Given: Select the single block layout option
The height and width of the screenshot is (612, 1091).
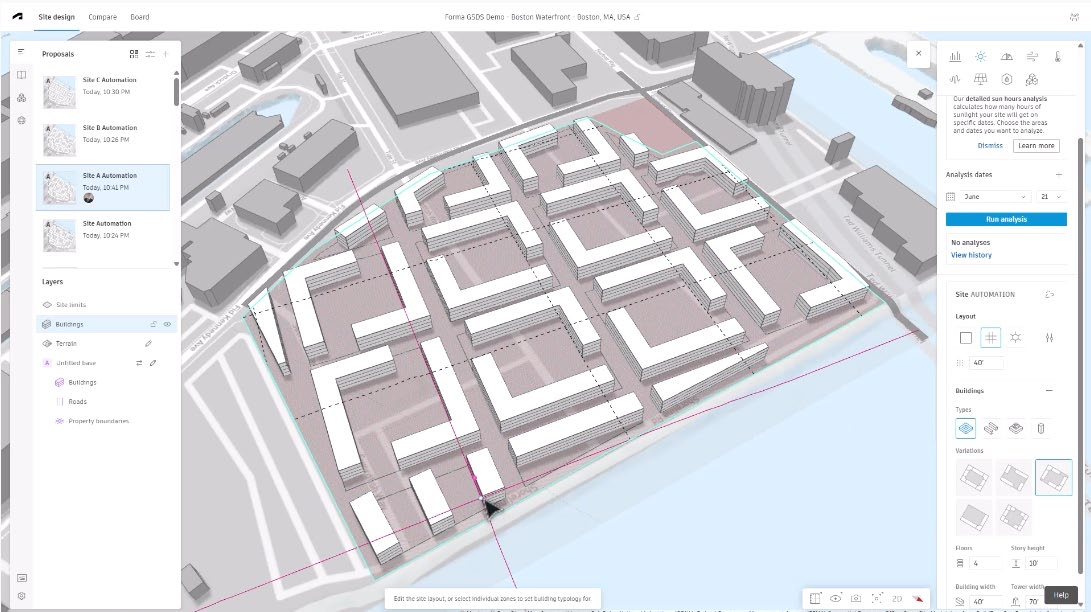Looking at the screenshot, I should [x=966, y=338].
